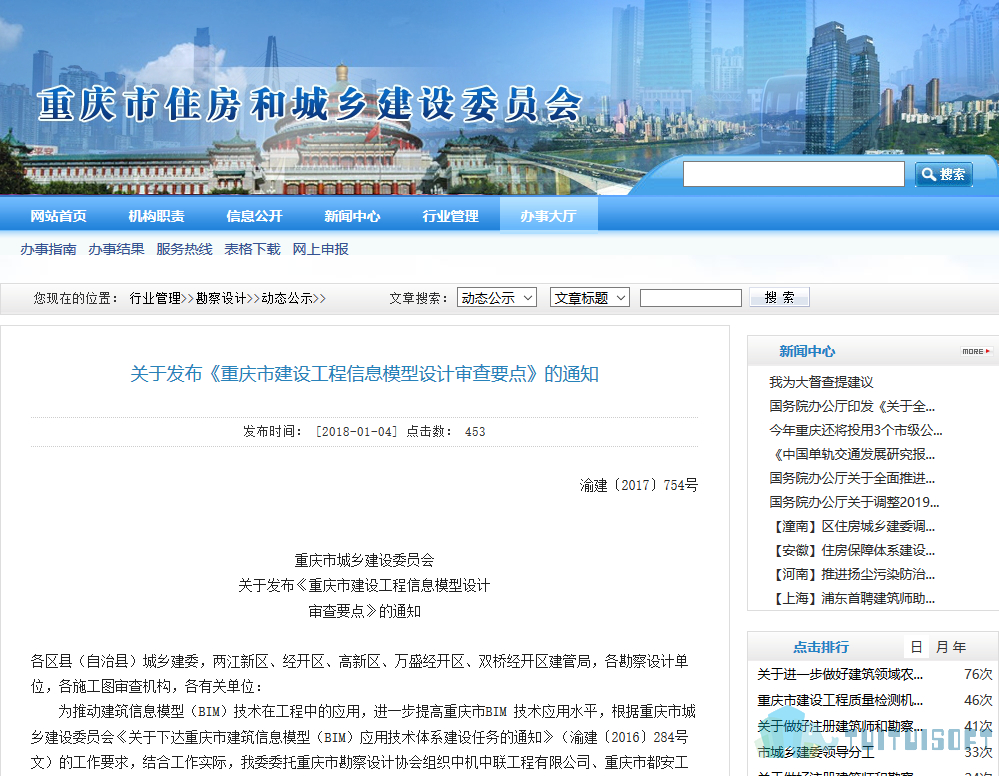Click 勘察设计 in the breadcrumb
The height and width of the screenshot is (776, 999).
pos(220,298)
